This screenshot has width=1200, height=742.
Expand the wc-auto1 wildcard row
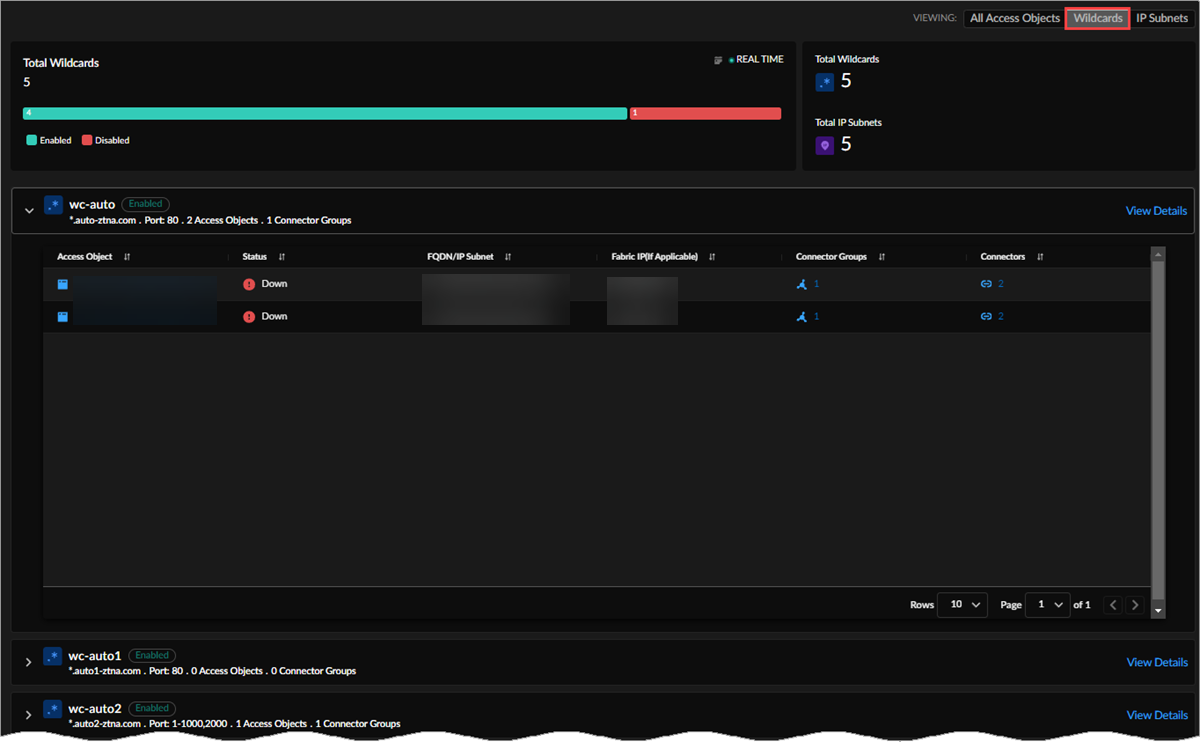click(x=29, y=662)
